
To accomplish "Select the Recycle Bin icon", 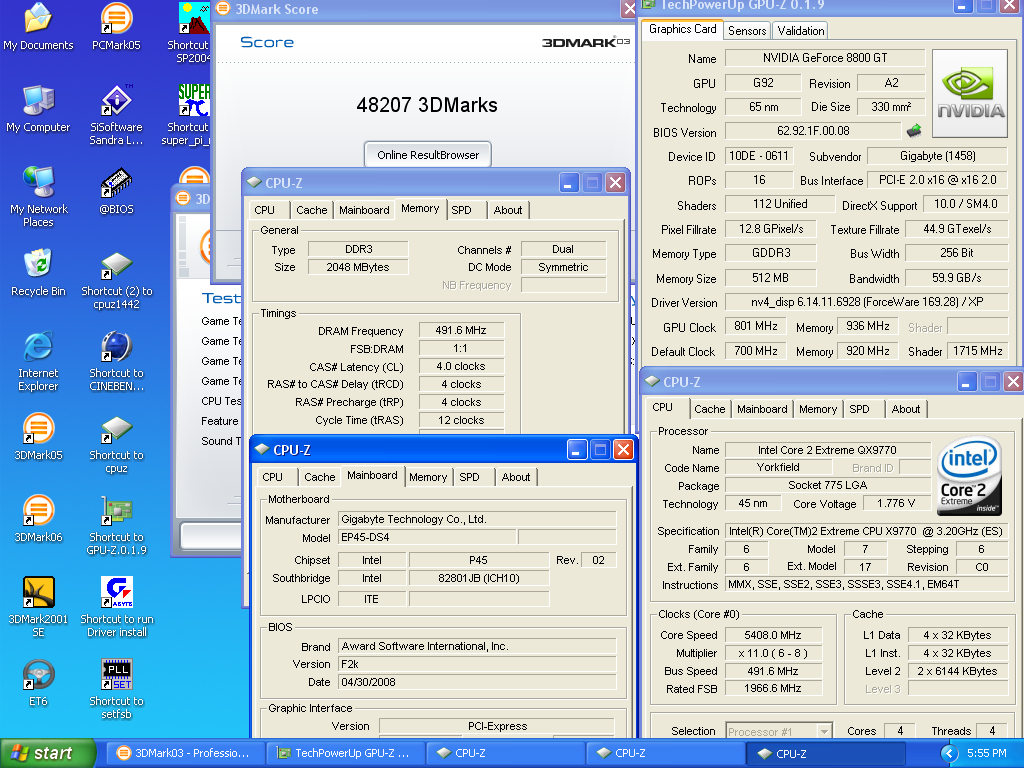I will tap(38, 273).
